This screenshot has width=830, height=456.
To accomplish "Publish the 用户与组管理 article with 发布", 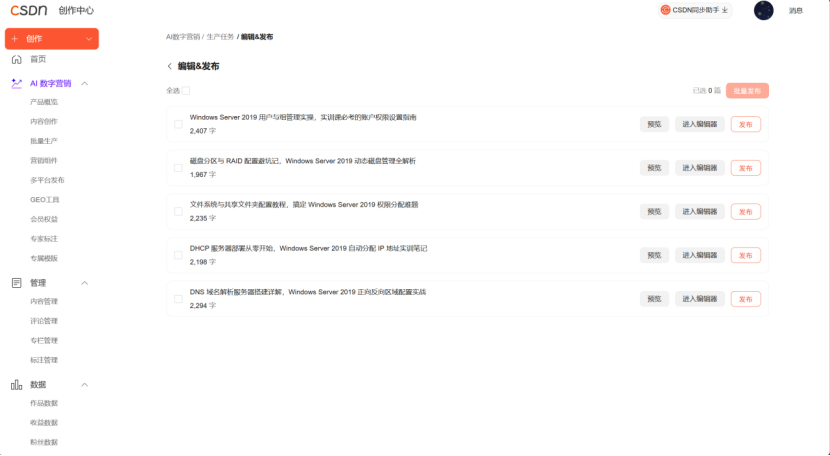I will pyautogui.click(x=746, y=124).
